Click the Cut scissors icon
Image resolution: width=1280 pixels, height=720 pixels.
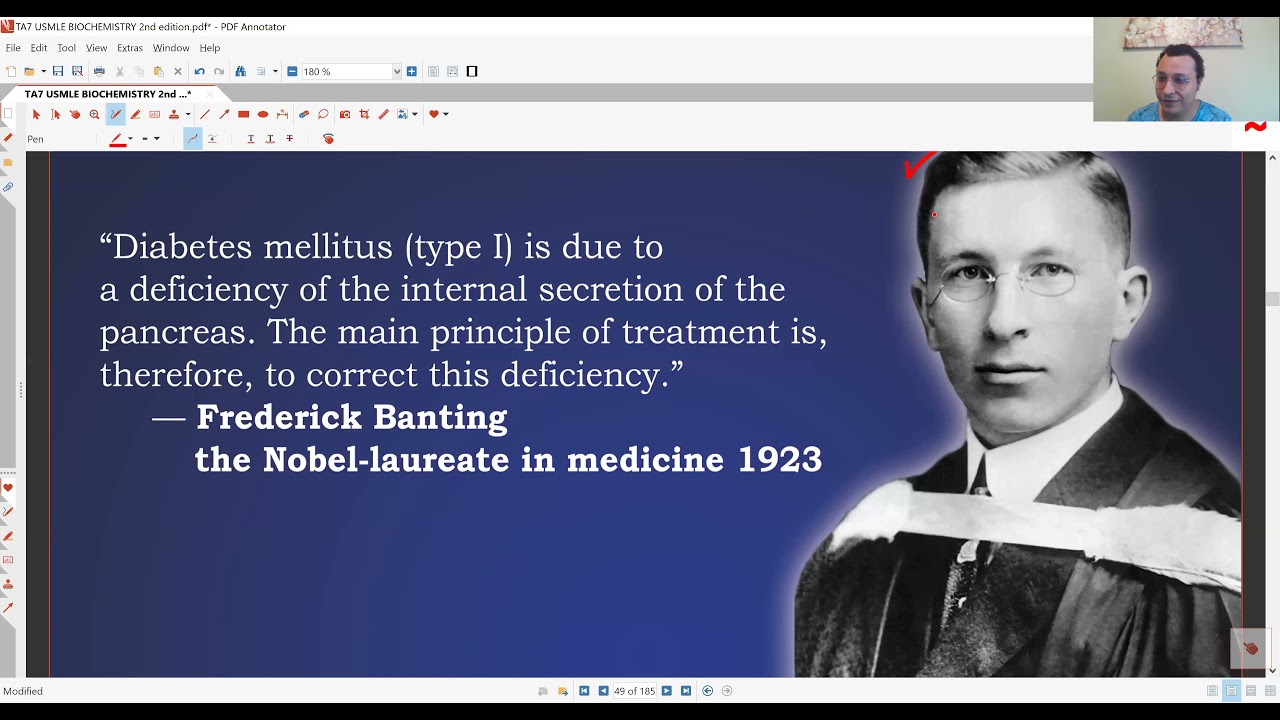120,71
